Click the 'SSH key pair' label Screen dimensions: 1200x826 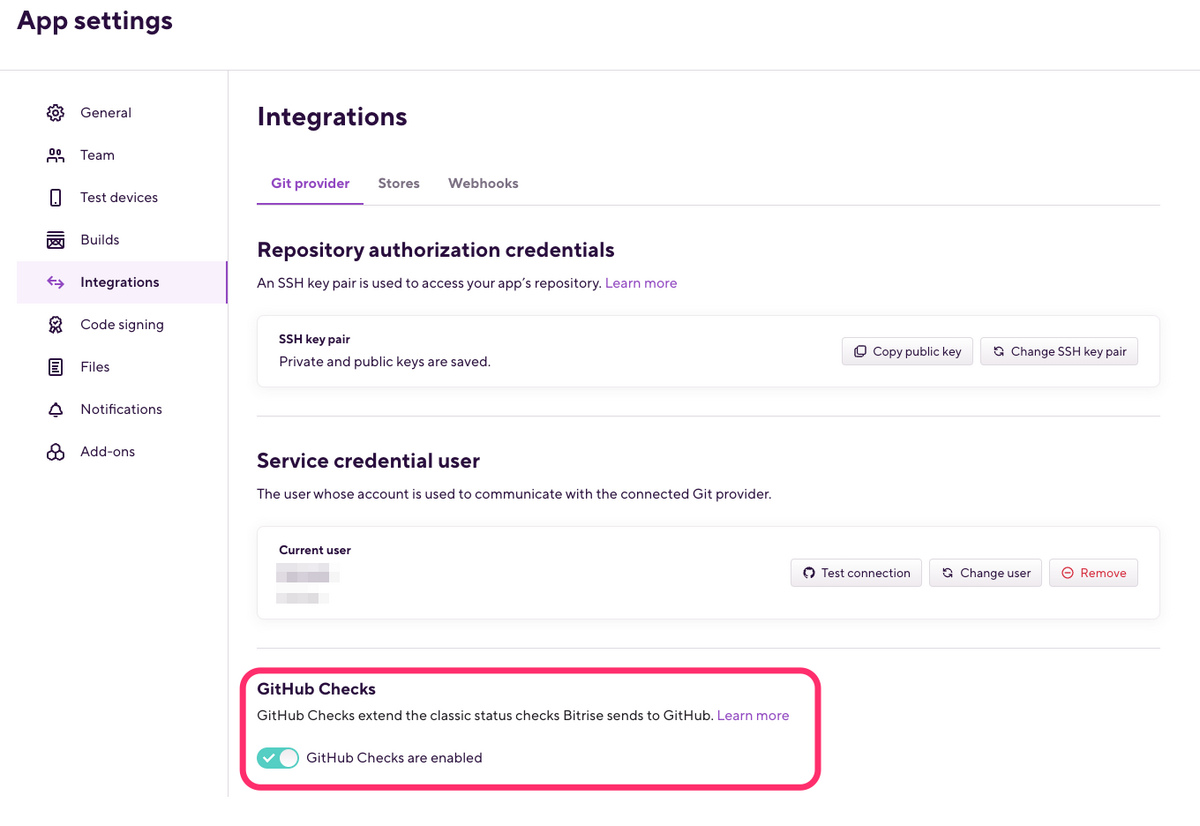click(x=314, y=340)
